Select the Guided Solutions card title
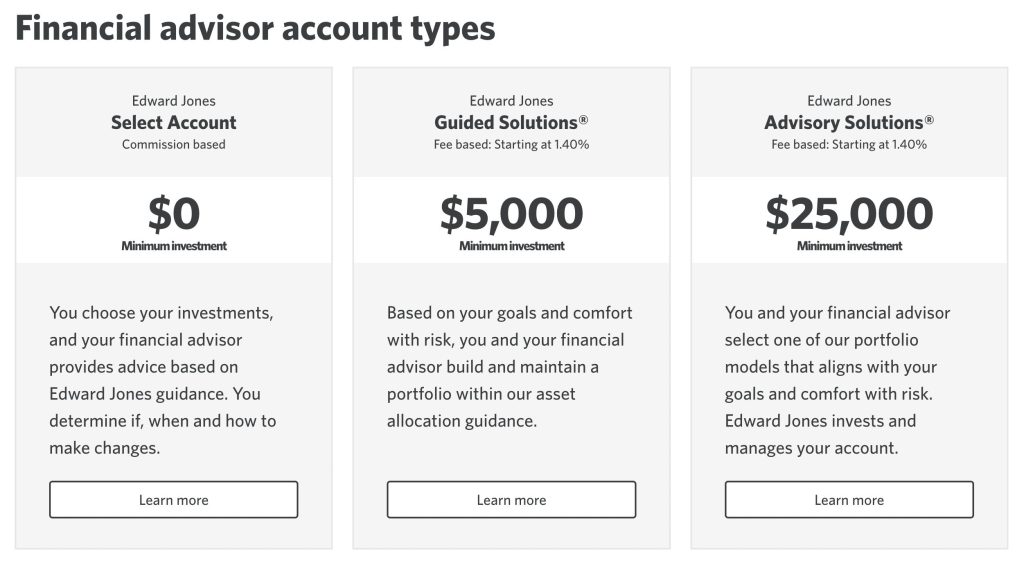 (511, 123)
